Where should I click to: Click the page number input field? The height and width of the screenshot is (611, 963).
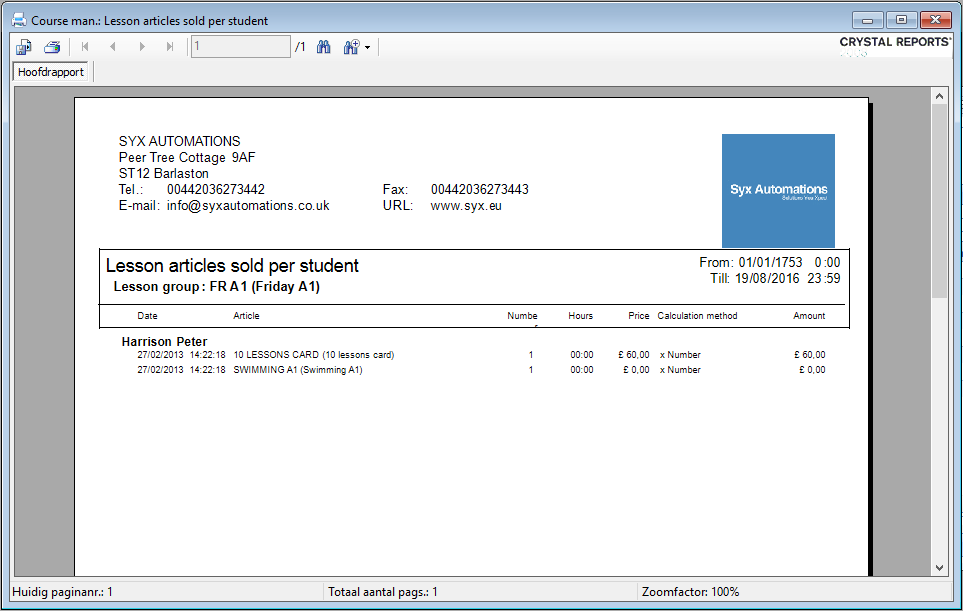tap(240, 47)
